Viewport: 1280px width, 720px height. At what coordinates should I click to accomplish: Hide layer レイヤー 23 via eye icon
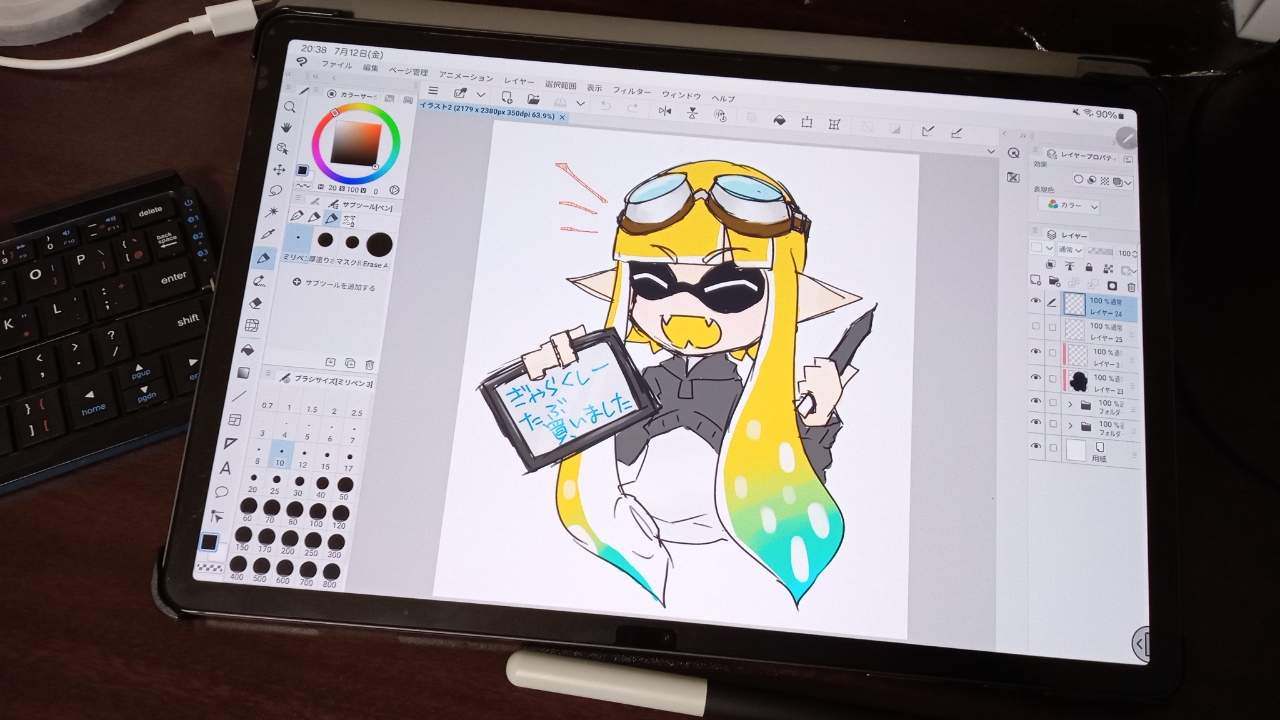tap(1035, 376)
